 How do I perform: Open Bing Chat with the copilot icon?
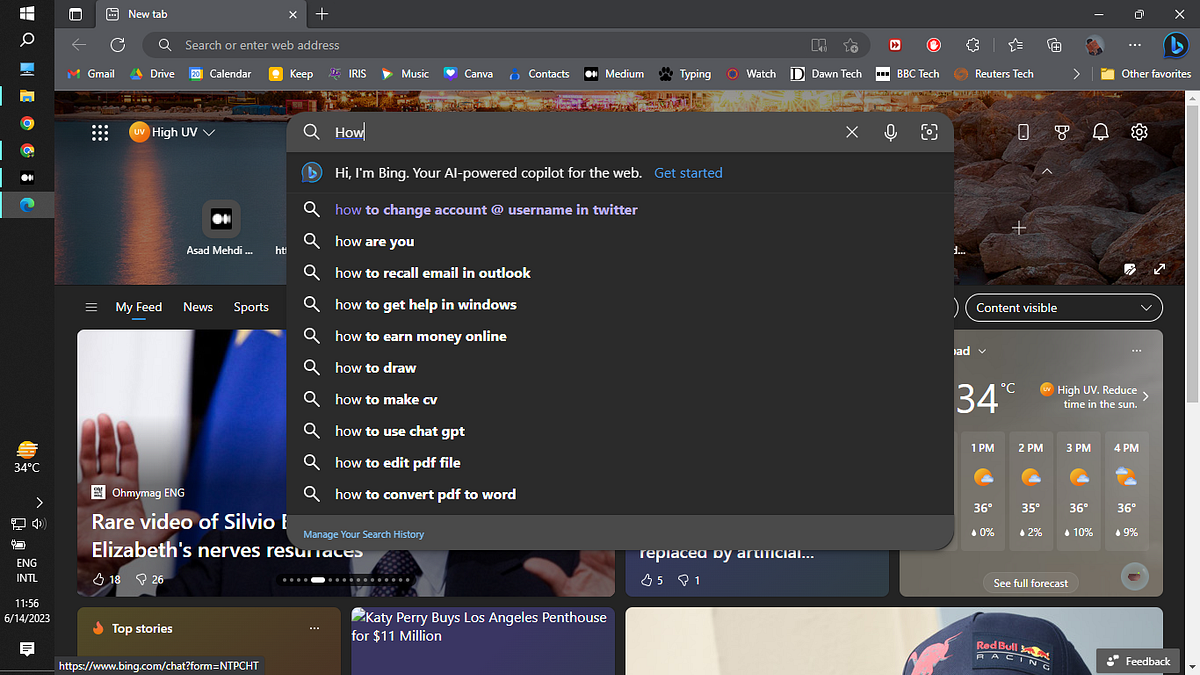(1176, 45)
